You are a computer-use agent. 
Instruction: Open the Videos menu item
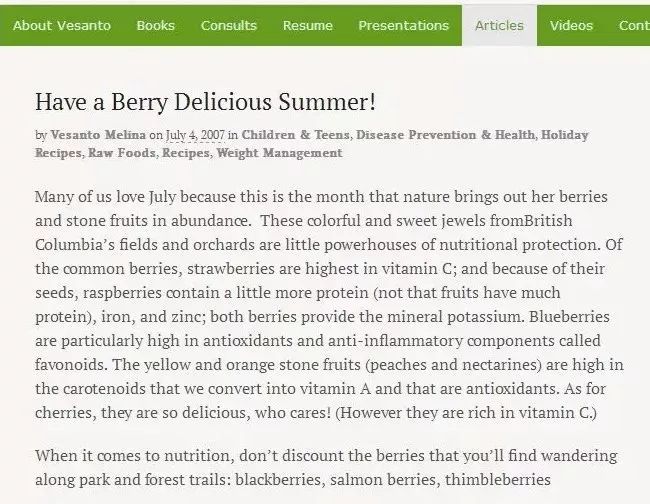pyautogui.click(x=571, y=26)
